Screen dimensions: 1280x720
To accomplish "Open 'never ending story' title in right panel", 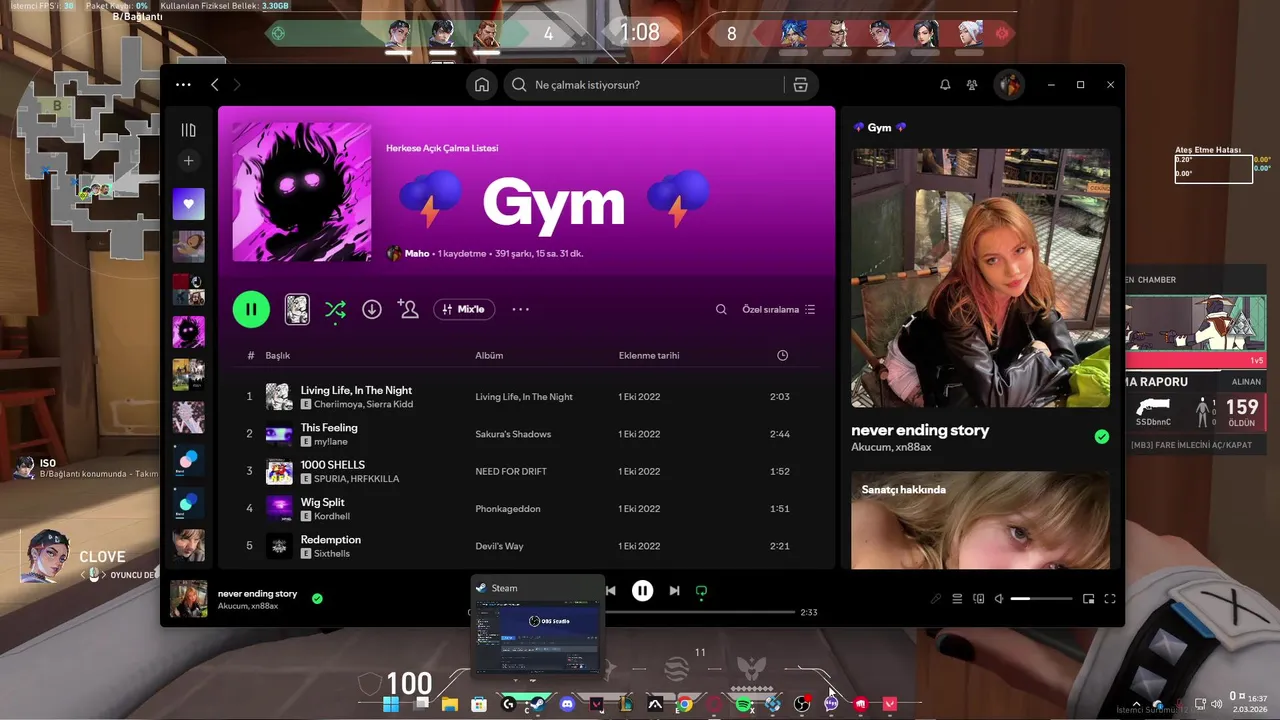I will (x=920, y=430).
